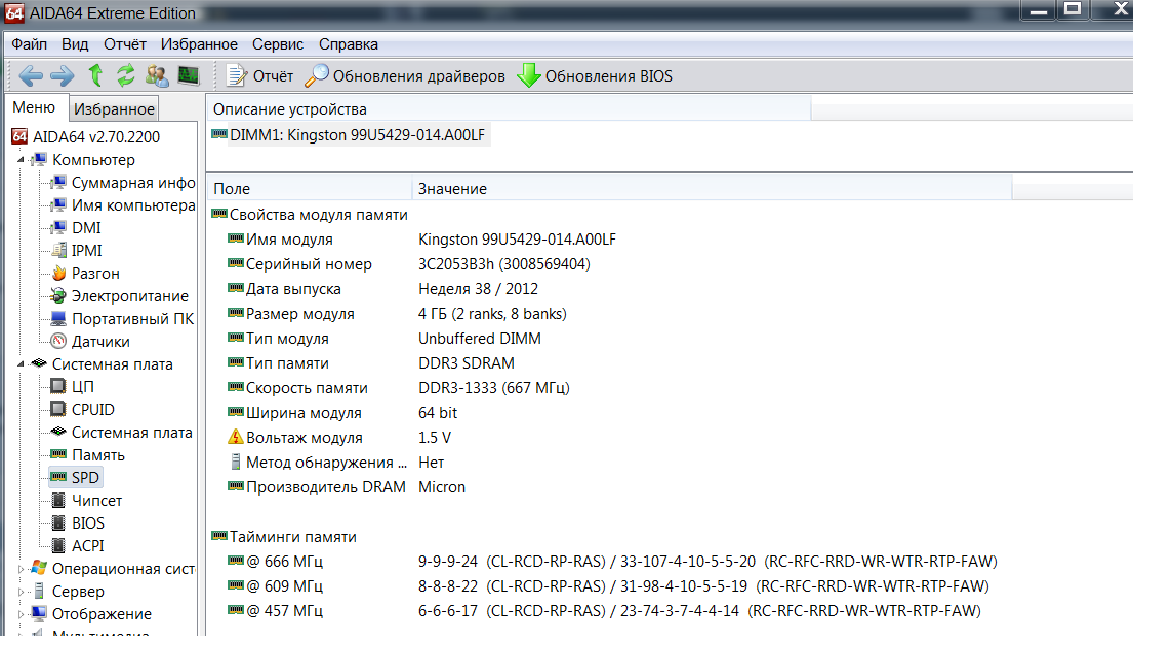This screenshot has height=648, width=1152.
Task: Open the Сервис menu
Action: coord(278,45)
